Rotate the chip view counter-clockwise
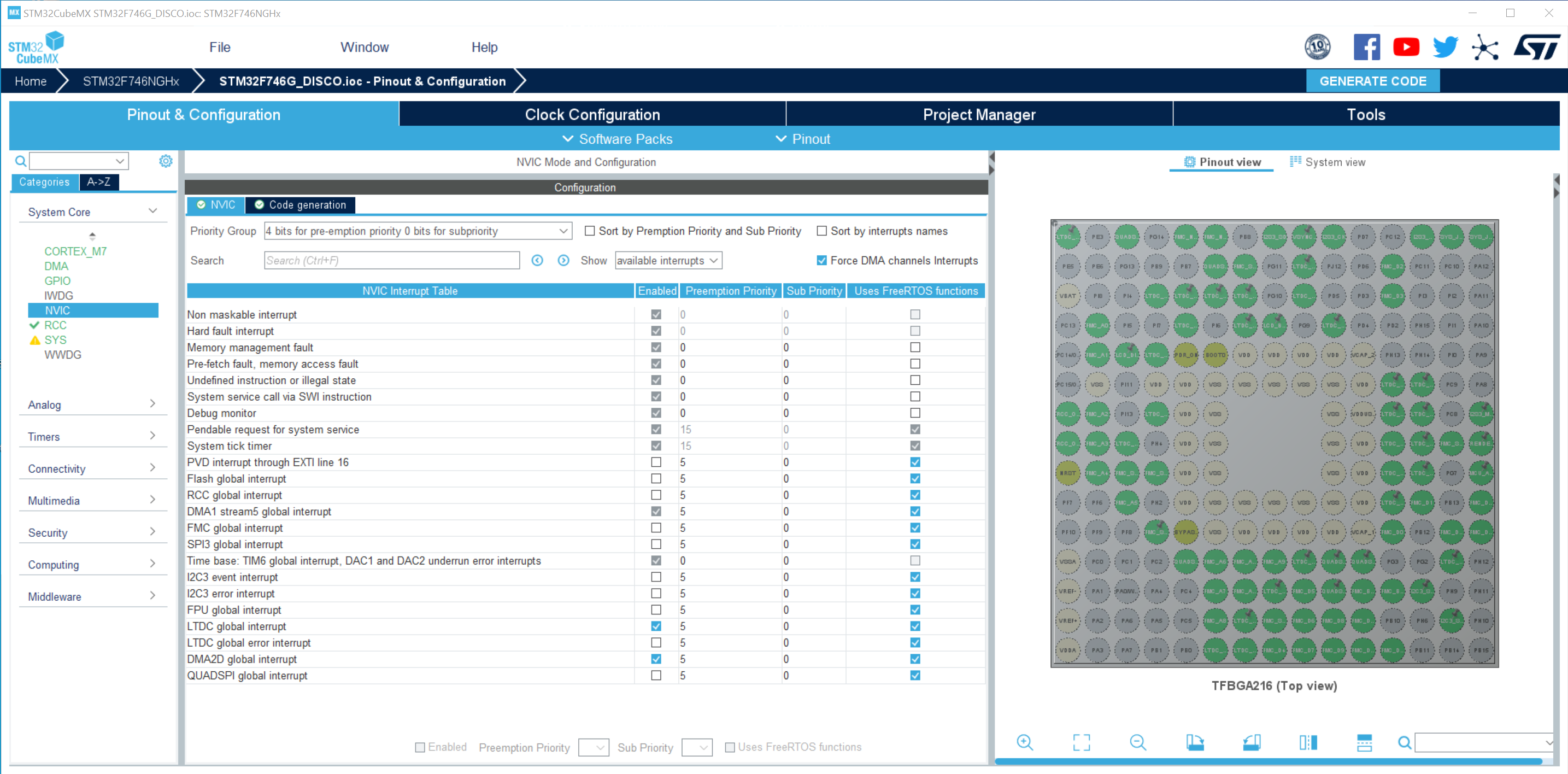Viewport: 1568px width, 774px height. (x=1251, y=742)
